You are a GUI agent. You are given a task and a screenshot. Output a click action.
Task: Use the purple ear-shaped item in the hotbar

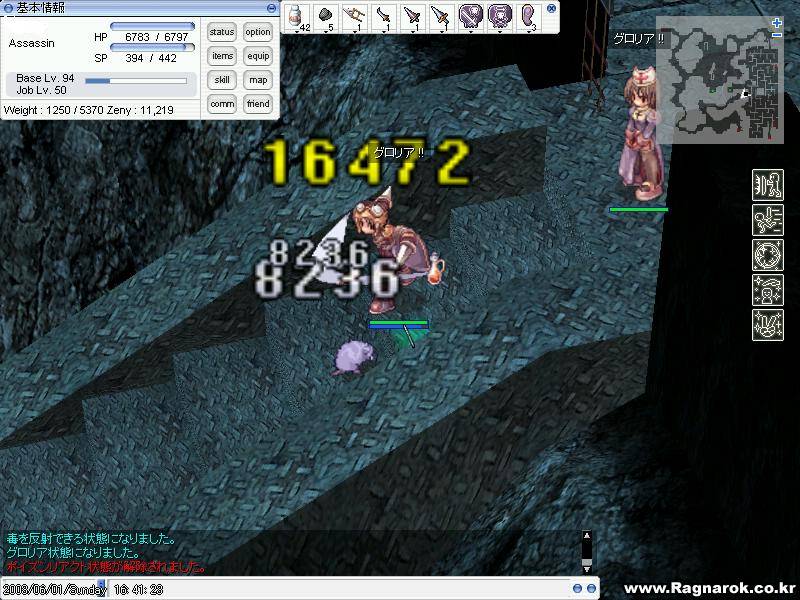pyautogui.click(x=528, y=16)
